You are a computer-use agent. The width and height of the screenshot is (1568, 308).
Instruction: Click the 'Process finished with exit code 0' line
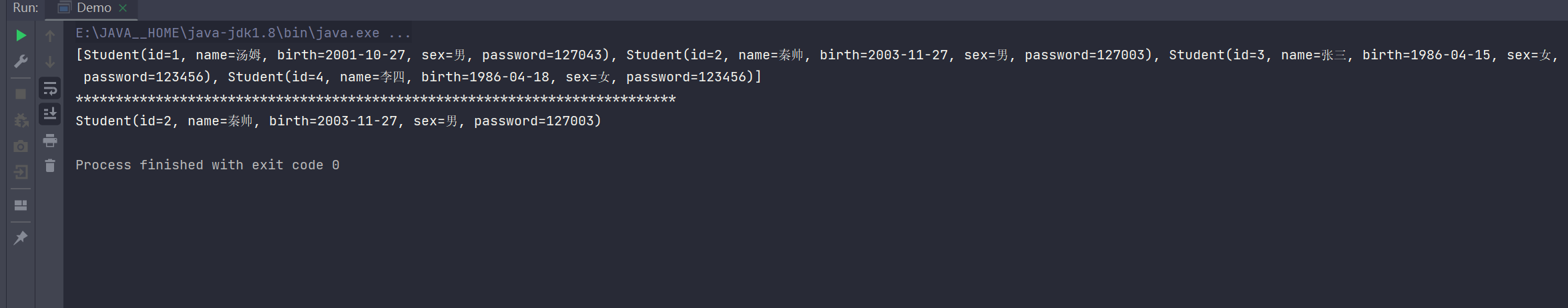(208, 165)
